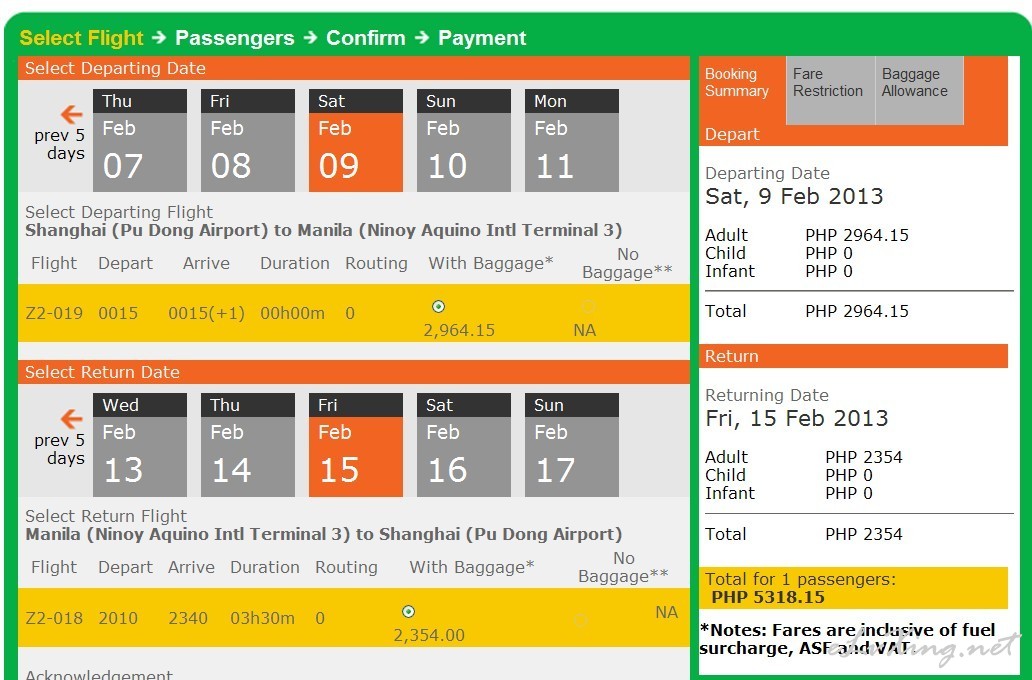
Task: Click the Confirm step in the header
Action: [366, 38]
